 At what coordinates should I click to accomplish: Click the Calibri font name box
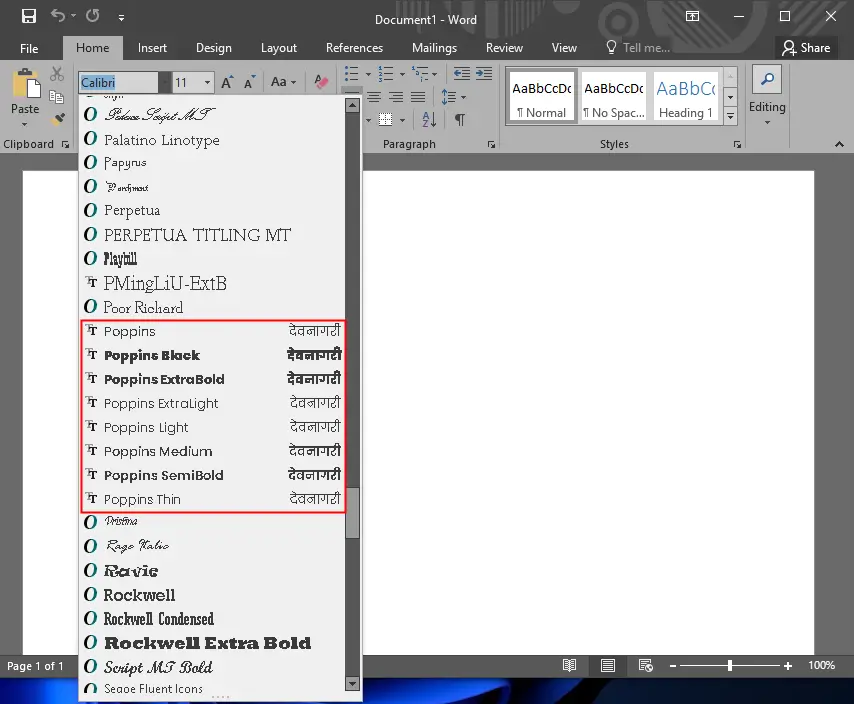click(119, 83)
